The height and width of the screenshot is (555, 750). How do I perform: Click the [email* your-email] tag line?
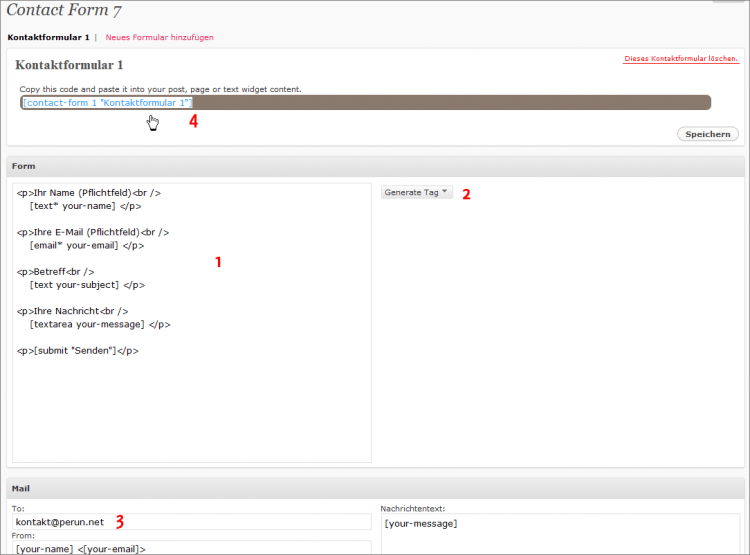click(x=86, y=245)
